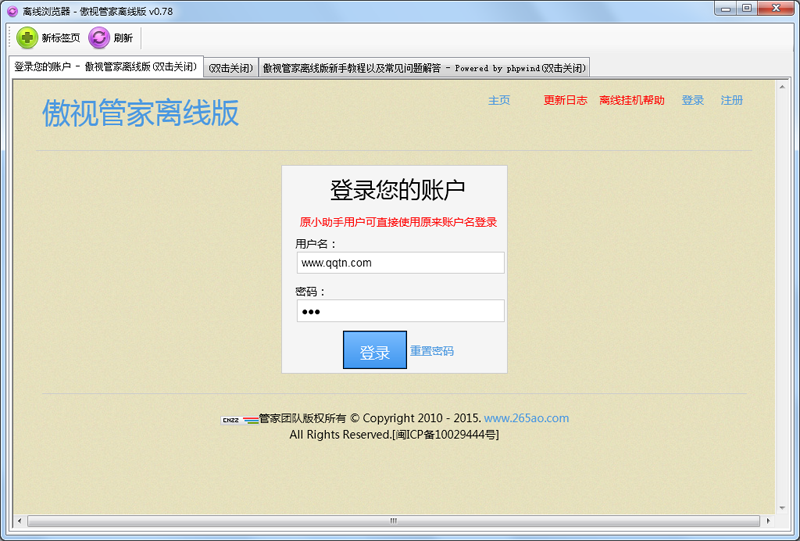
Task: Click the horizontal scrollbar left arrow
Action: point(19,521)
